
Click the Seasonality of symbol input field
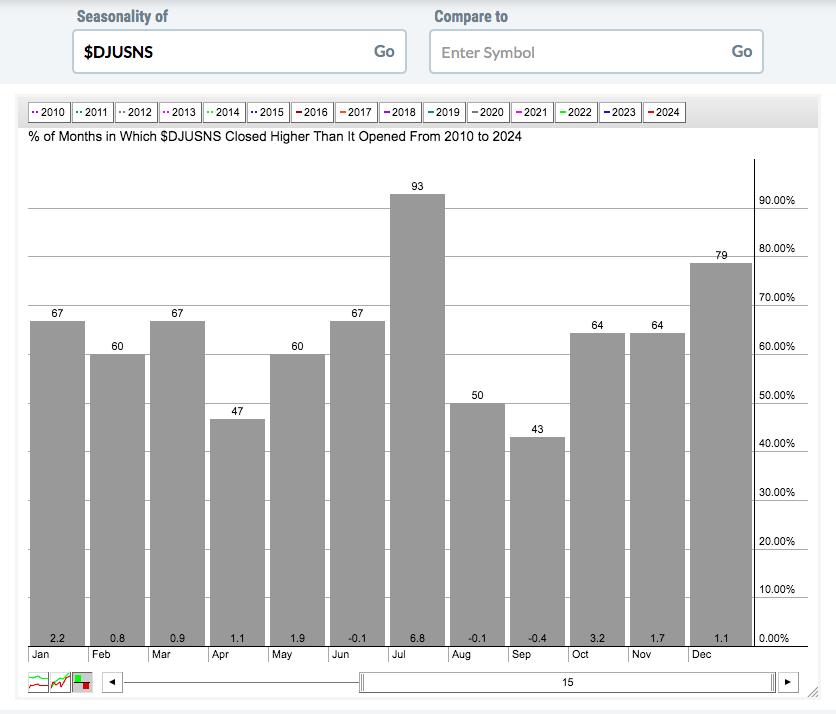click(x=220, y=52)
